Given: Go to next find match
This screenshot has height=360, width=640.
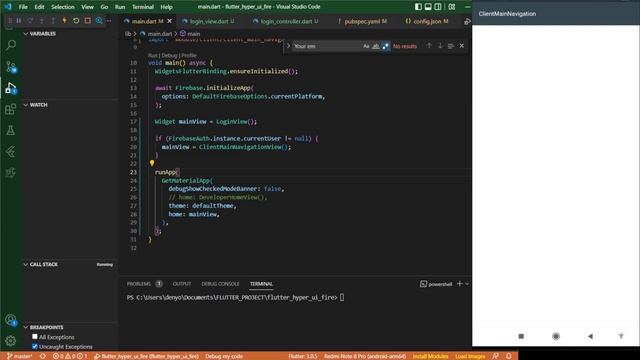Looking at the screenshot, I should [x=440, y=46].
